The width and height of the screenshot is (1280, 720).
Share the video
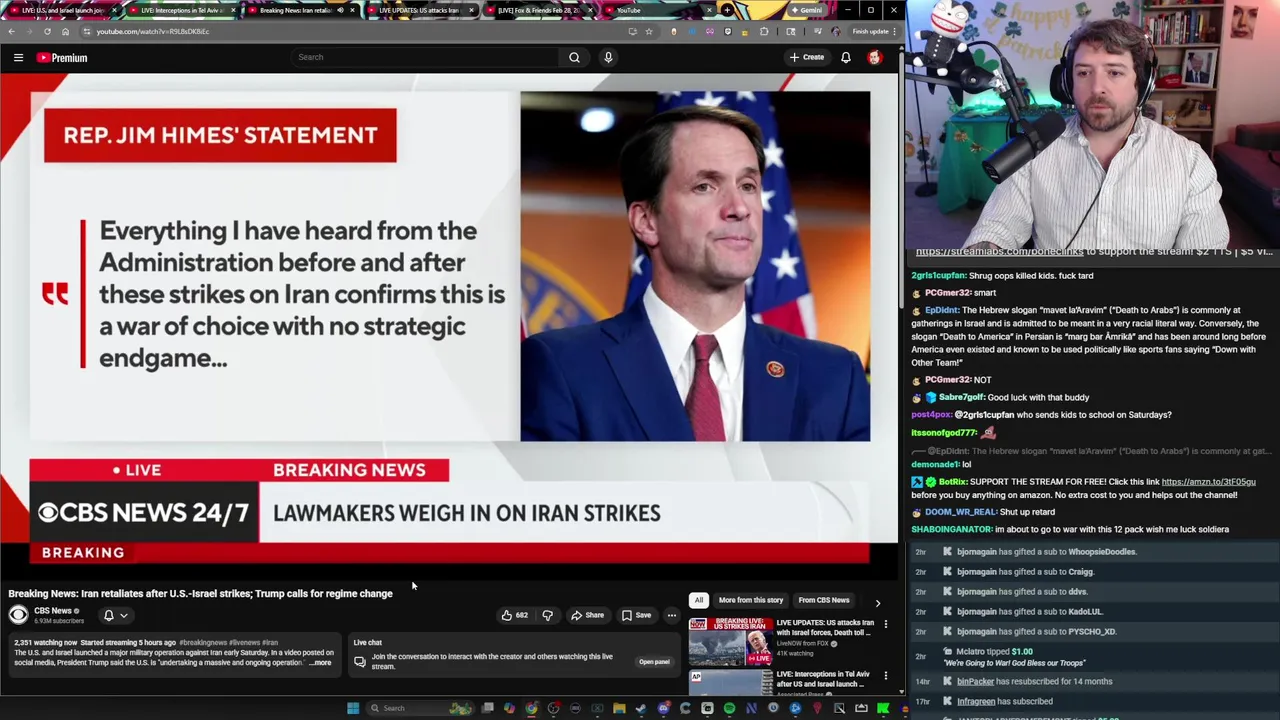(587, 615)
